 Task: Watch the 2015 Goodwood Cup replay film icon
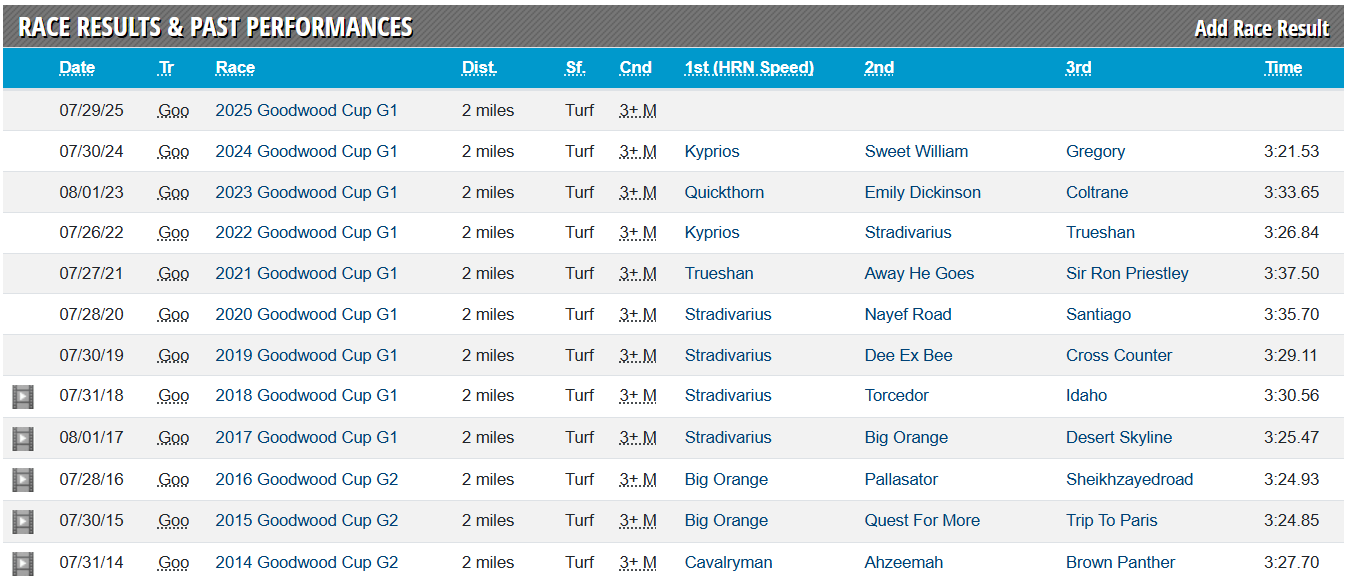22,521
